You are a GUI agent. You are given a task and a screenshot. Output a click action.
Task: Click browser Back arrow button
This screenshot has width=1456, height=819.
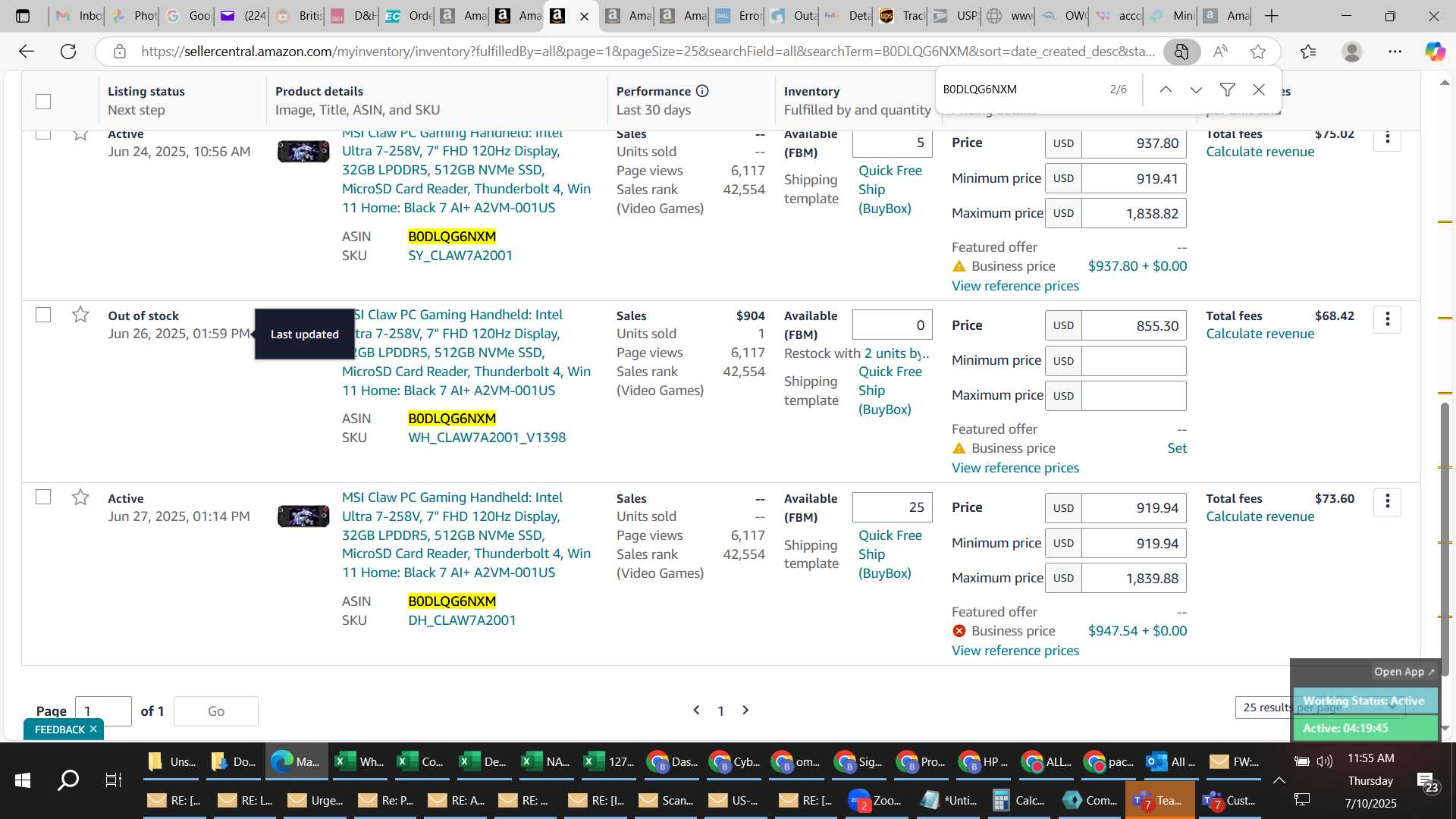[27, 52]
